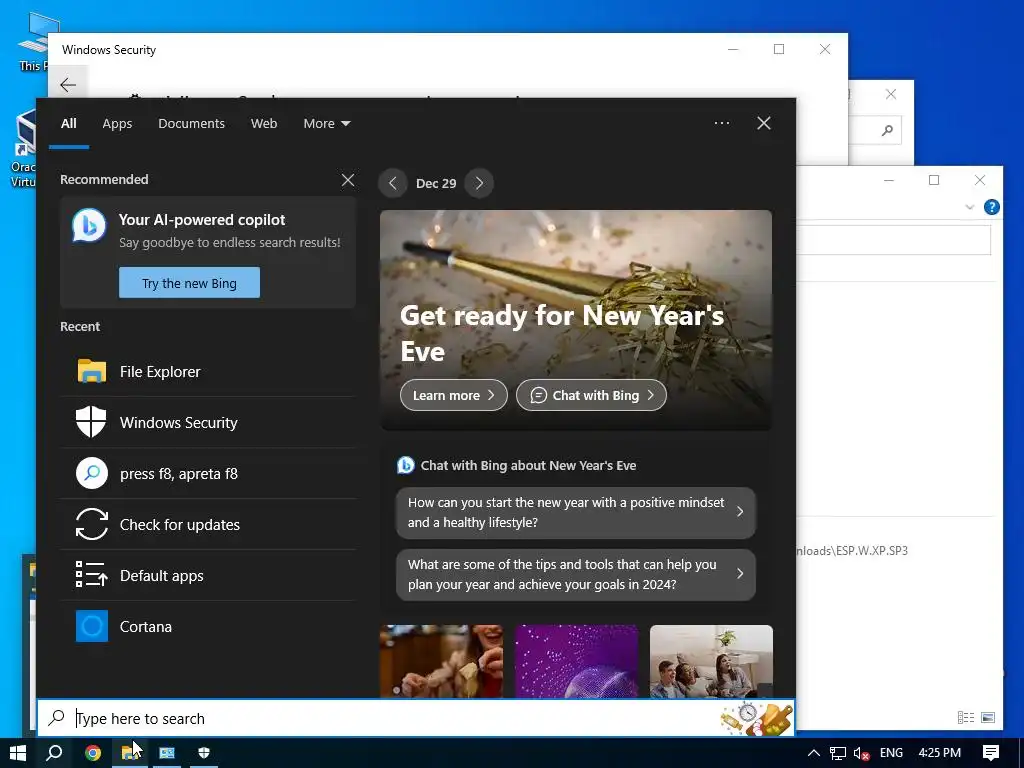Go to previous date before Dec 29

pos(392,184)
